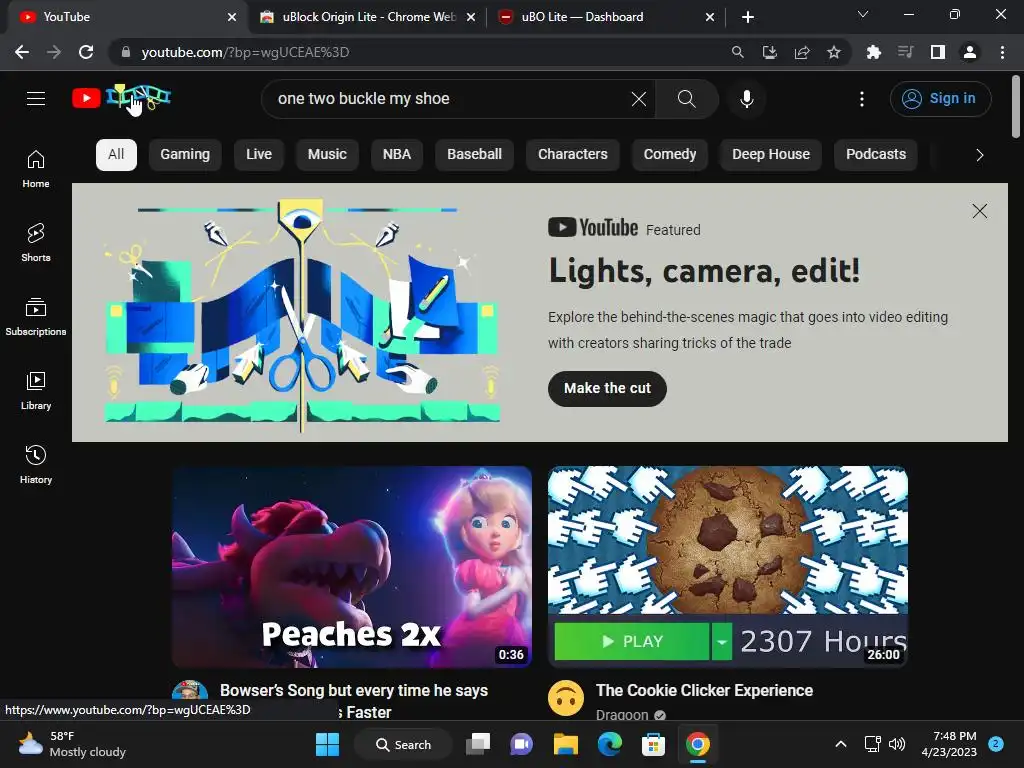The height and width of the screenshot is (768, 1024).
Task: Open The Cookie Clicker Experience title
Action: coord(704,690)
